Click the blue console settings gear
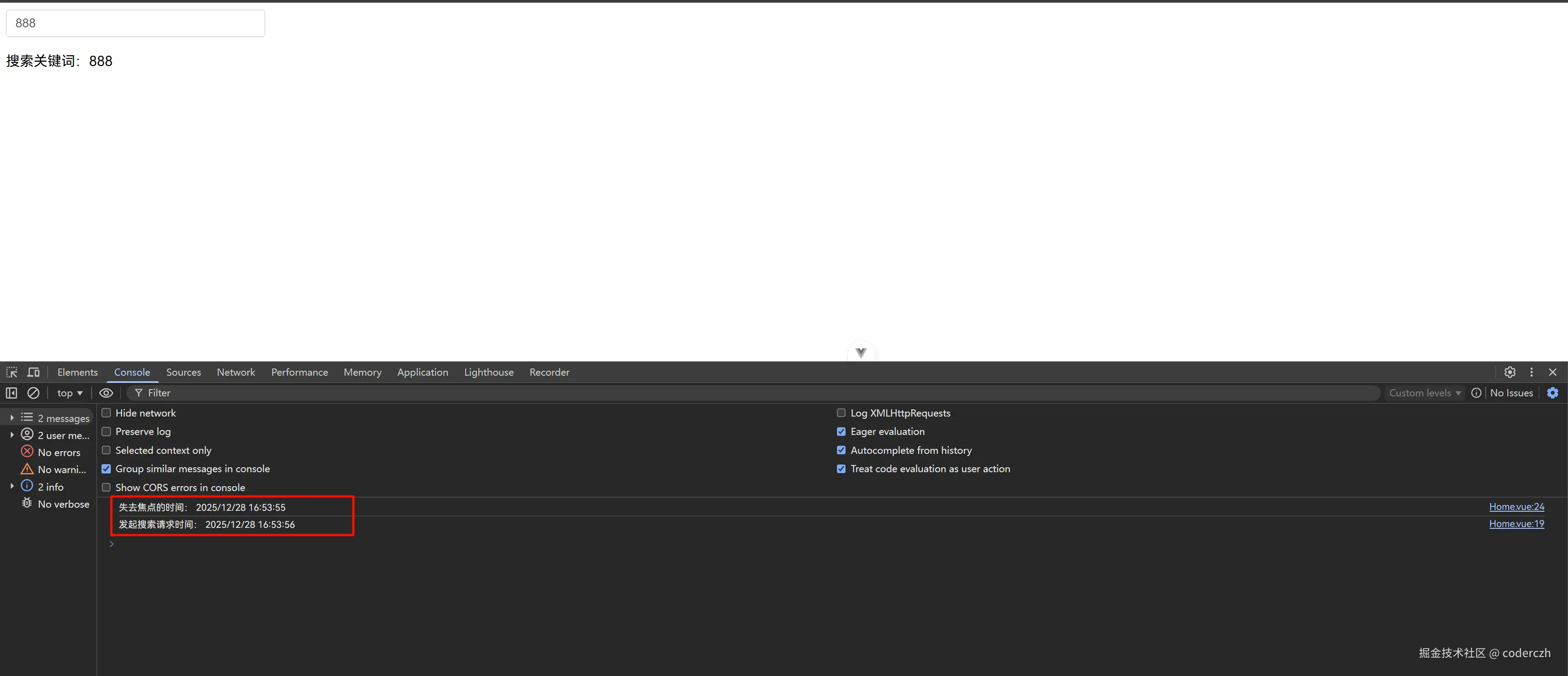1568x676 pixels. 1553,393
